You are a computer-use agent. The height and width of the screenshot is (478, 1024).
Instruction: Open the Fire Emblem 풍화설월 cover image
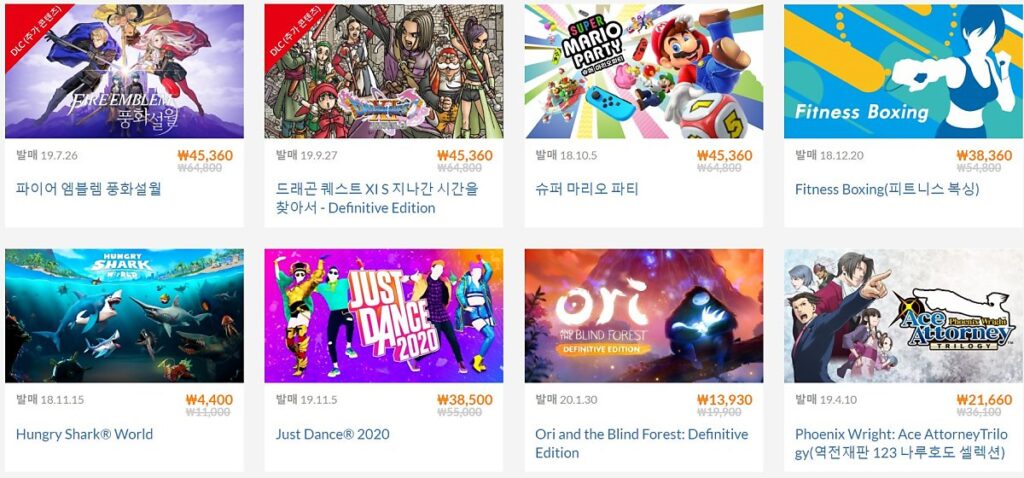pyautogui.click(x=124, y=71)
